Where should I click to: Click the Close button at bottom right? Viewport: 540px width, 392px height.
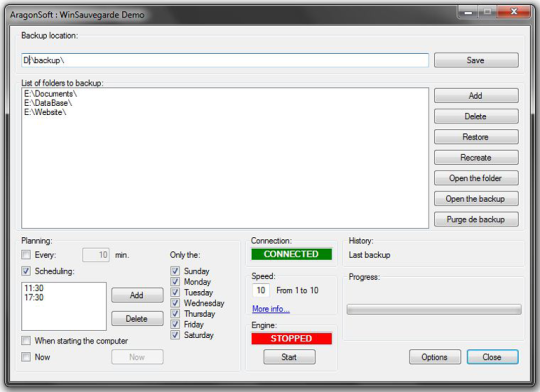coord(492,357)
